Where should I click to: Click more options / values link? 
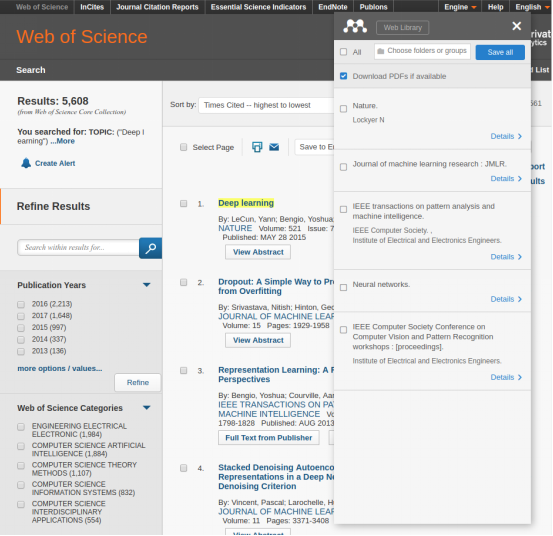[60, 368]
